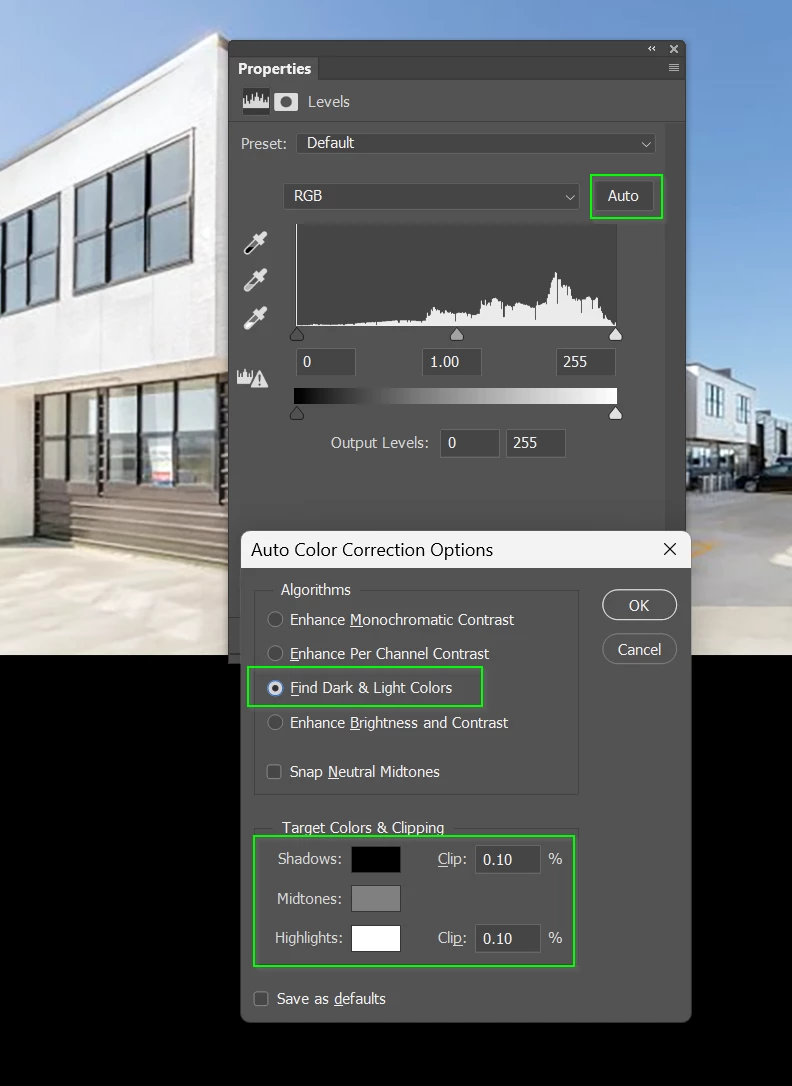Select the gray point eyedropper
The height and width of the screenshot is (1086, 792).
coord(255,281)
